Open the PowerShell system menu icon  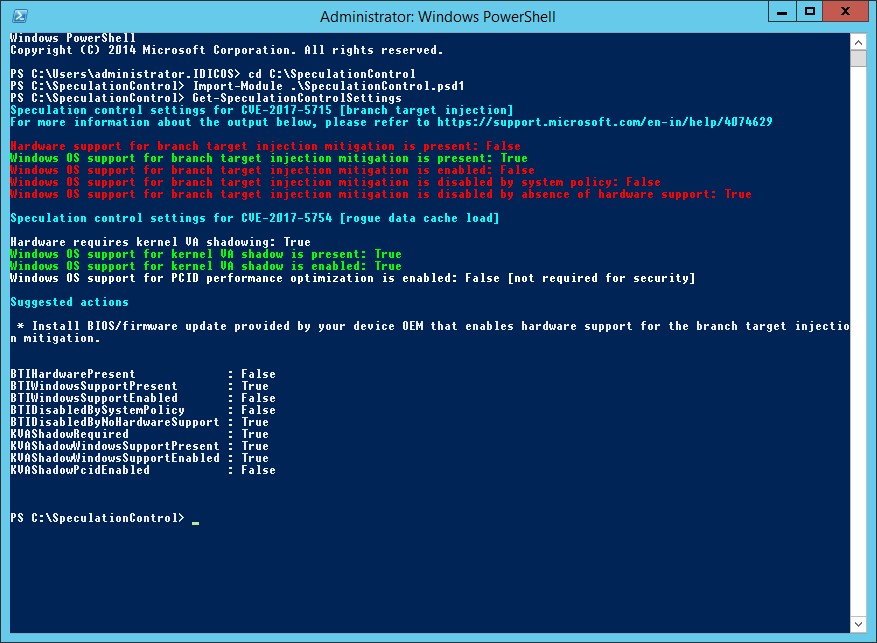tap(20, 16)
